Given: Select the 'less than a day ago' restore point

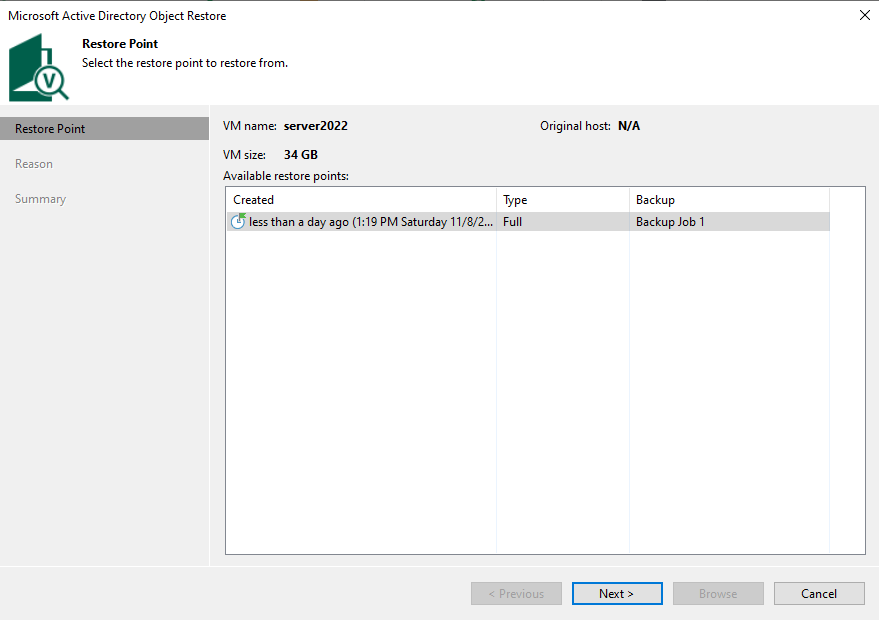Looking at the screenshot, I should point(370,222).
